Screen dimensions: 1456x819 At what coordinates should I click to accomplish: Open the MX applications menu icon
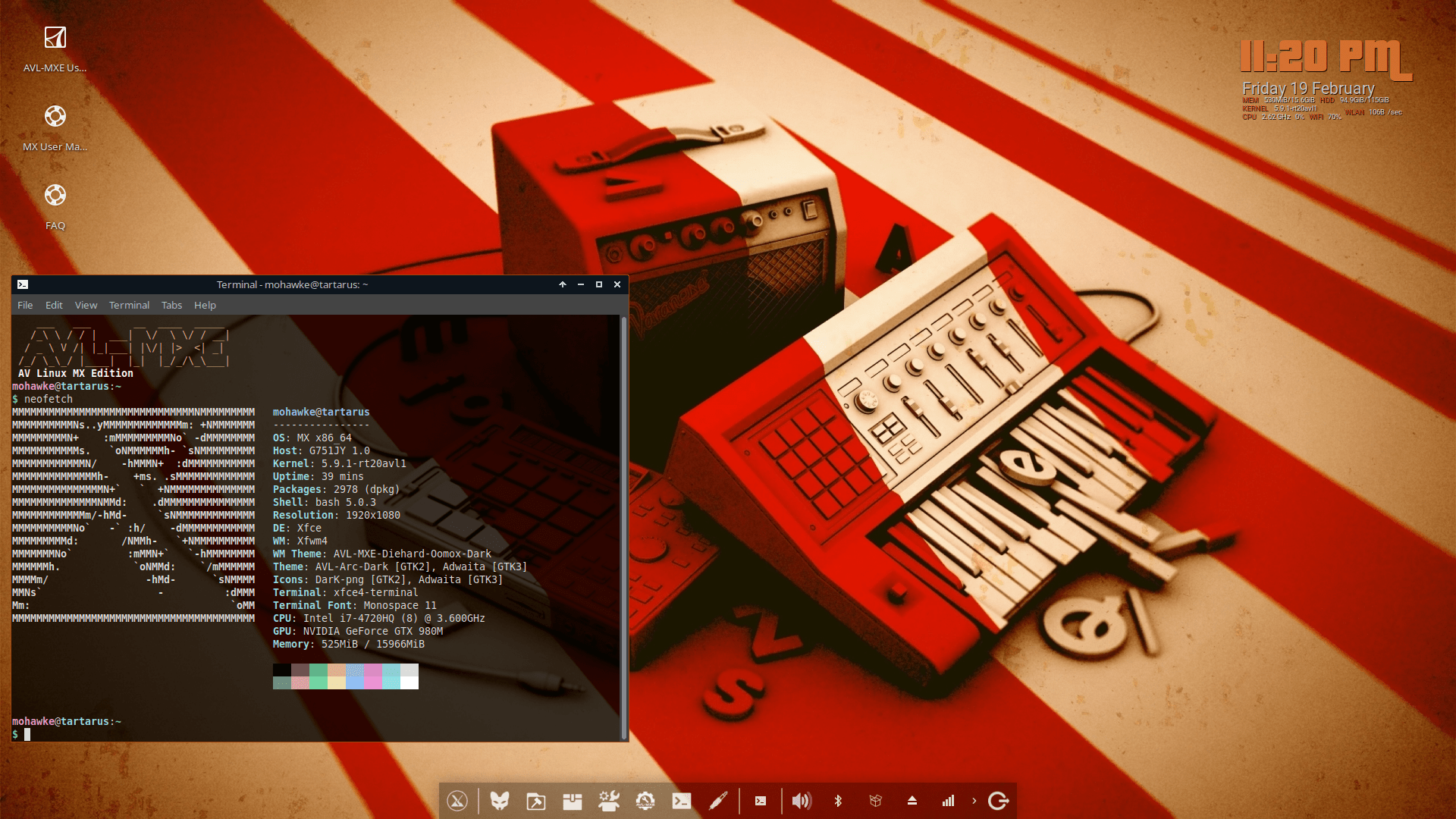click(x=457, y=801)
